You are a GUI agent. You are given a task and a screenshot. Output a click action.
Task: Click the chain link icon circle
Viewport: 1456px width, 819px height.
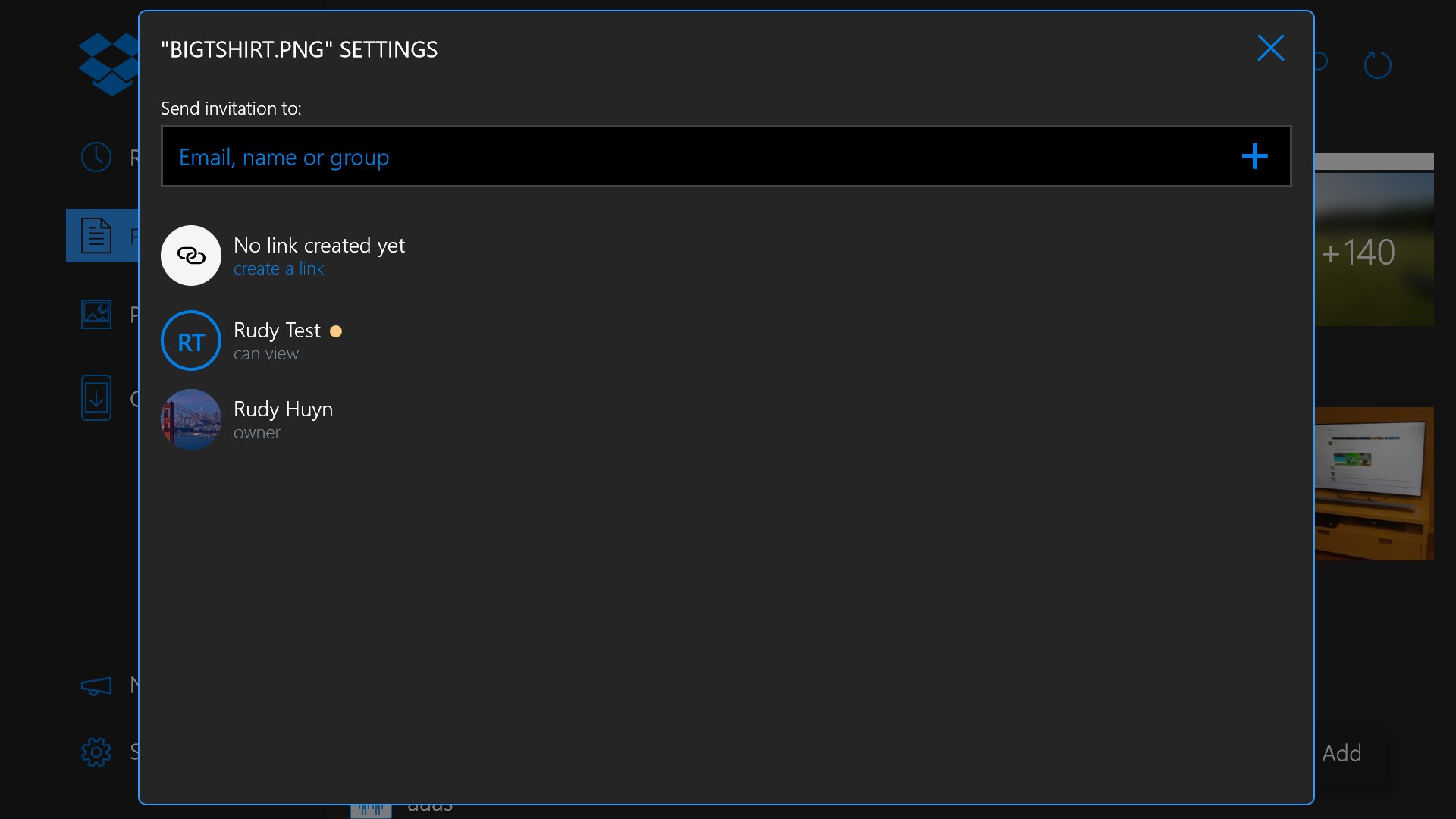click(191, 256)
